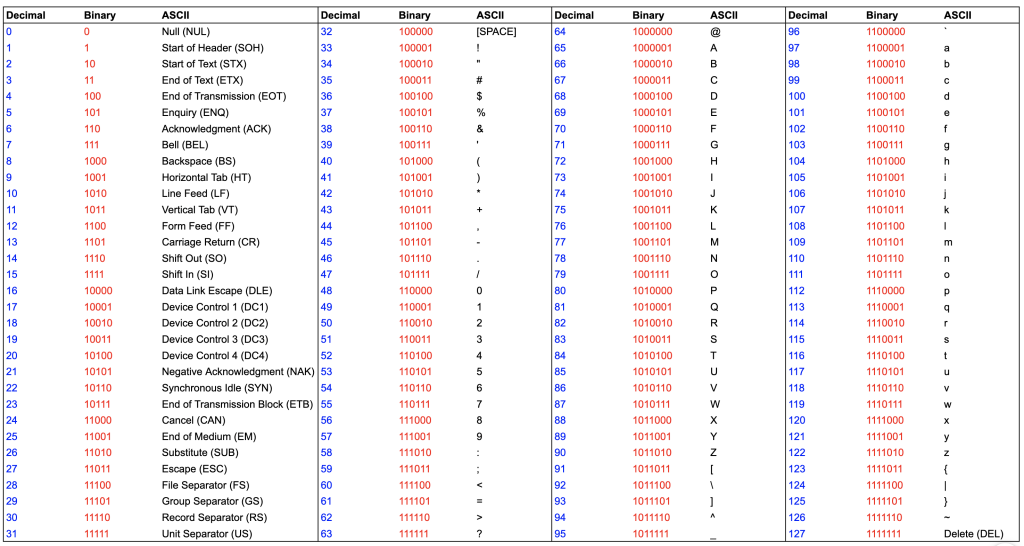
Task: Select the "Delete (DEL)" cell
Action: [976, 534]
